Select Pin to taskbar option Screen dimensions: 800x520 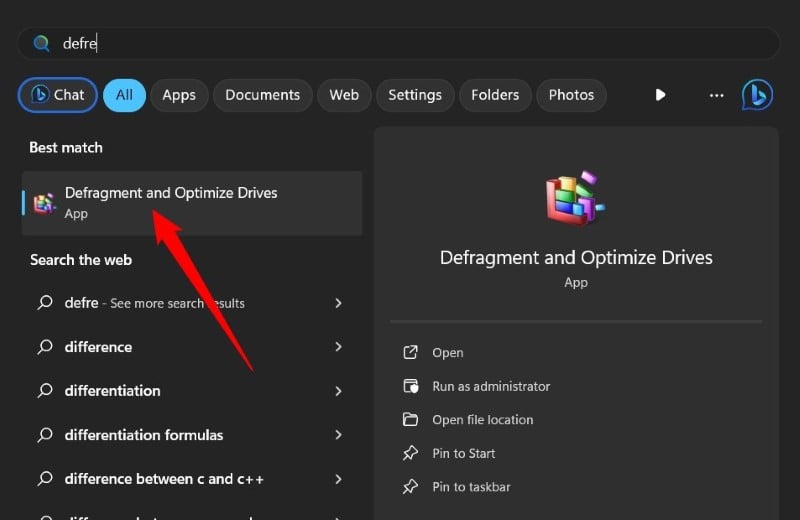pyautogui.click(x=470, y=487)
